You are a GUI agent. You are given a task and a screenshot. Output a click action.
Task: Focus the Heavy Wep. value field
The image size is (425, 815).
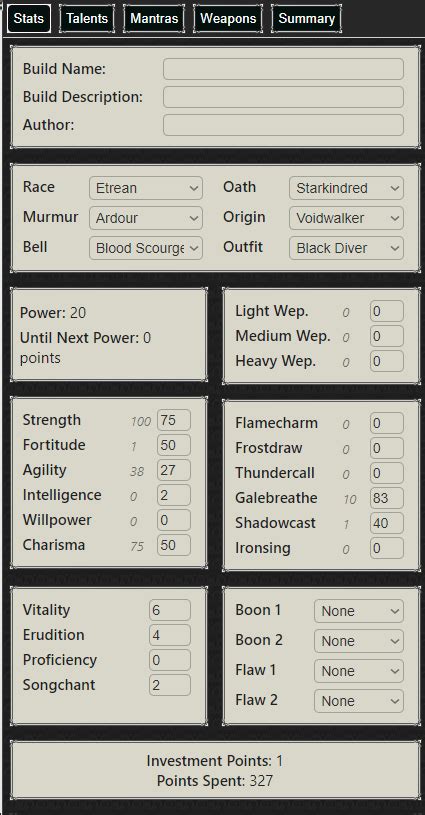tap(387, 361)
